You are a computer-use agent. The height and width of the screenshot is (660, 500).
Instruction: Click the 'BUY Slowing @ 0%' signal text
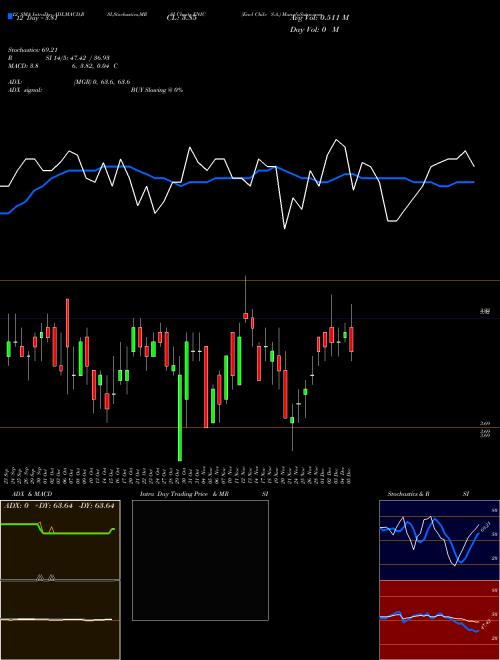[x=157, y=90]
